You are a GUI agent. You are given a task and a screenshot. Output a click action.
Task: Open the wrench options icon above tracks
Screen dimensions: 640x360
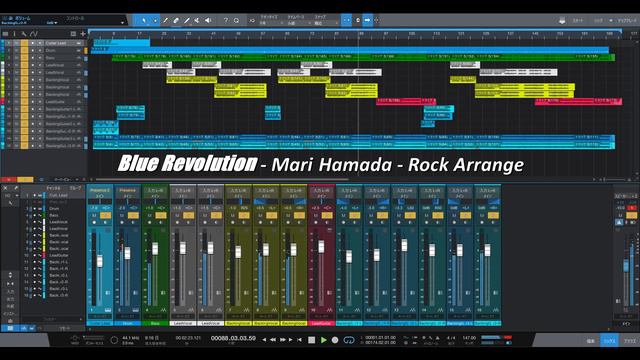click(x=24, y=34)
